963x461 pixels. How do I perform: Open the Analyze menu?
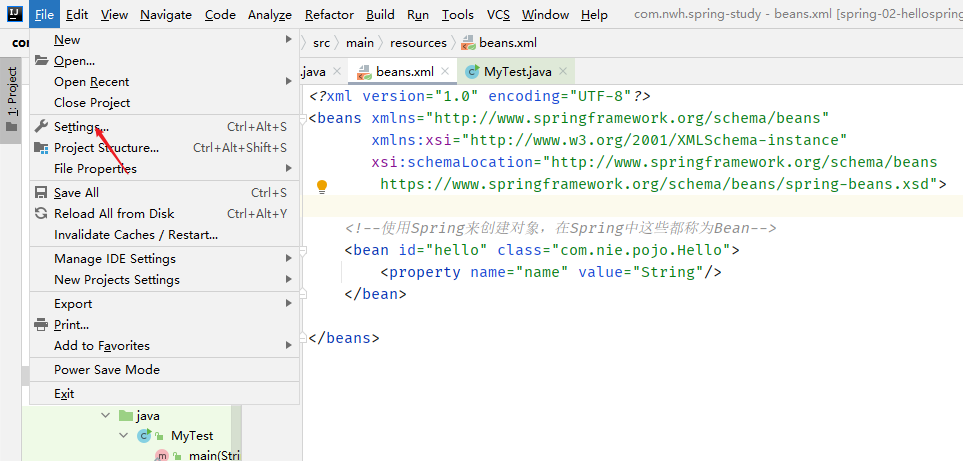point(270,15)
